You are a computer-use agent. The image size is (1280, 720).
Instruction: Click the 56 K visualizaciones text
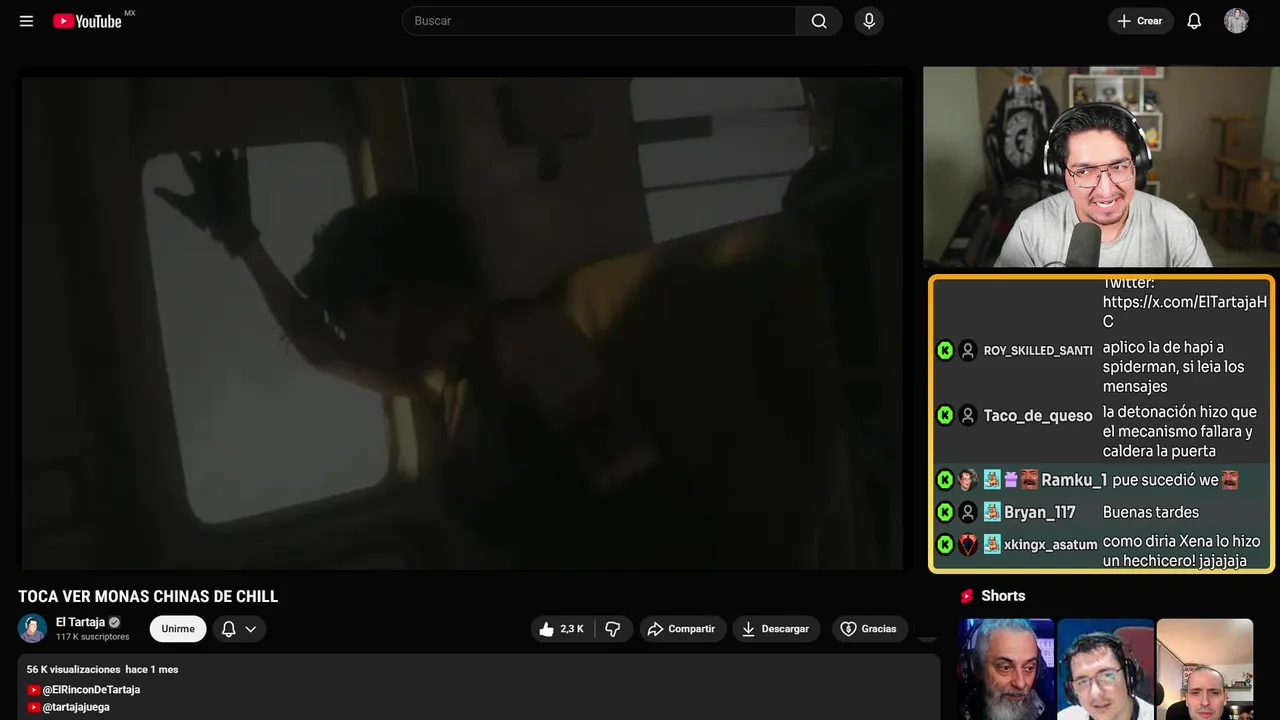[74, 669]
